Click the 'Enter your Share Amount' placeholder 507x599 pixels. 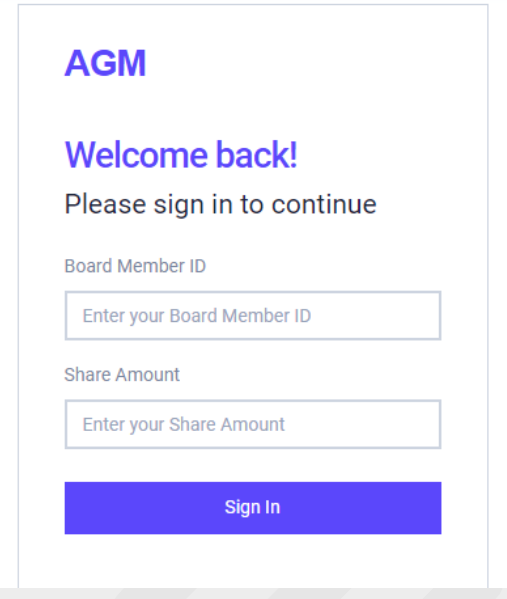tap(184, 424)
